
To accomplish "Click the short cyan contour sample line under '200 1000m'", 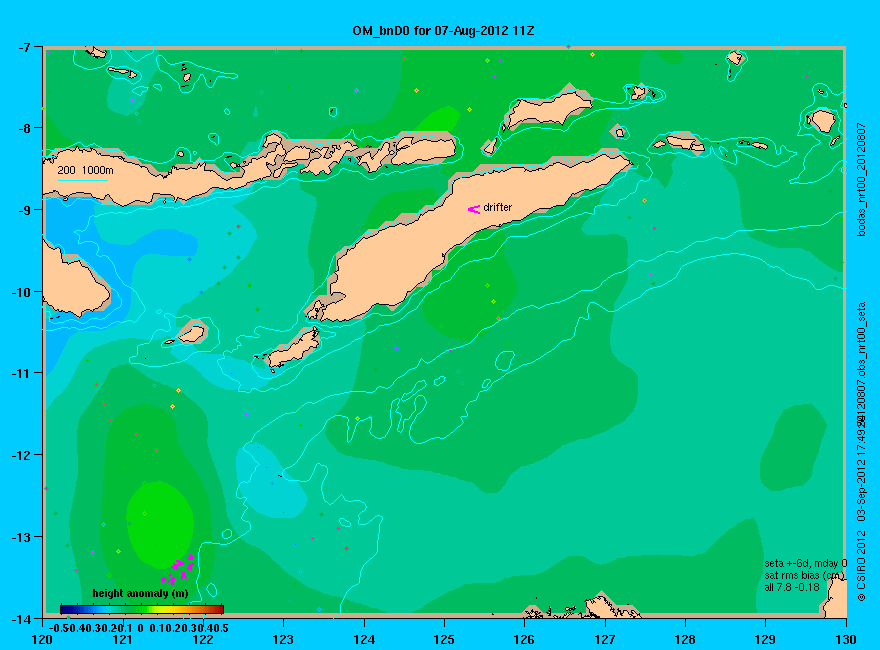I will (x=83, y=180).
